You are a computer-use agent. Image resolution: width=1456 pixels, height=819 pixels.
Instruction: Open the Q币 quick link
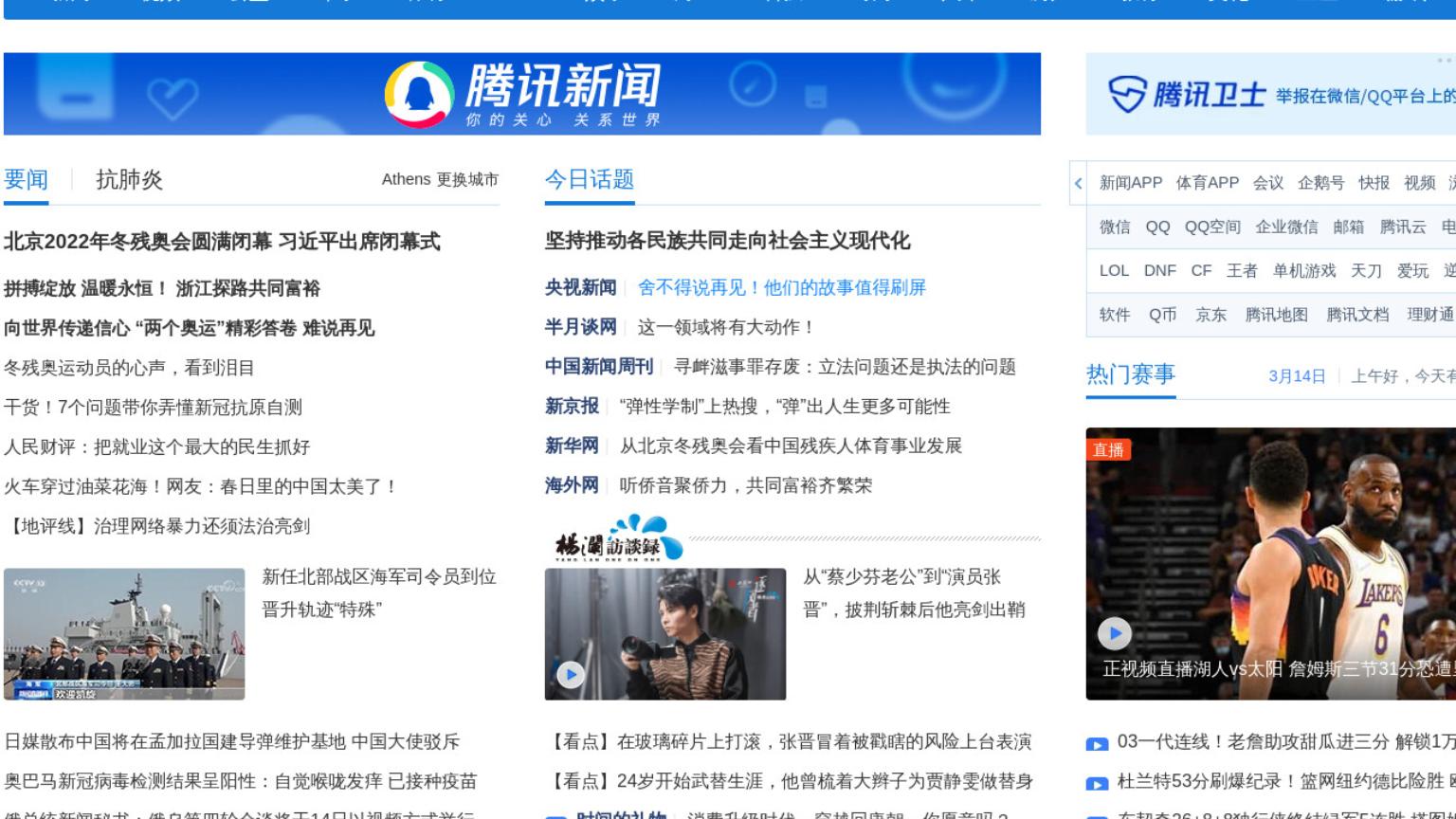point(1162,315)
